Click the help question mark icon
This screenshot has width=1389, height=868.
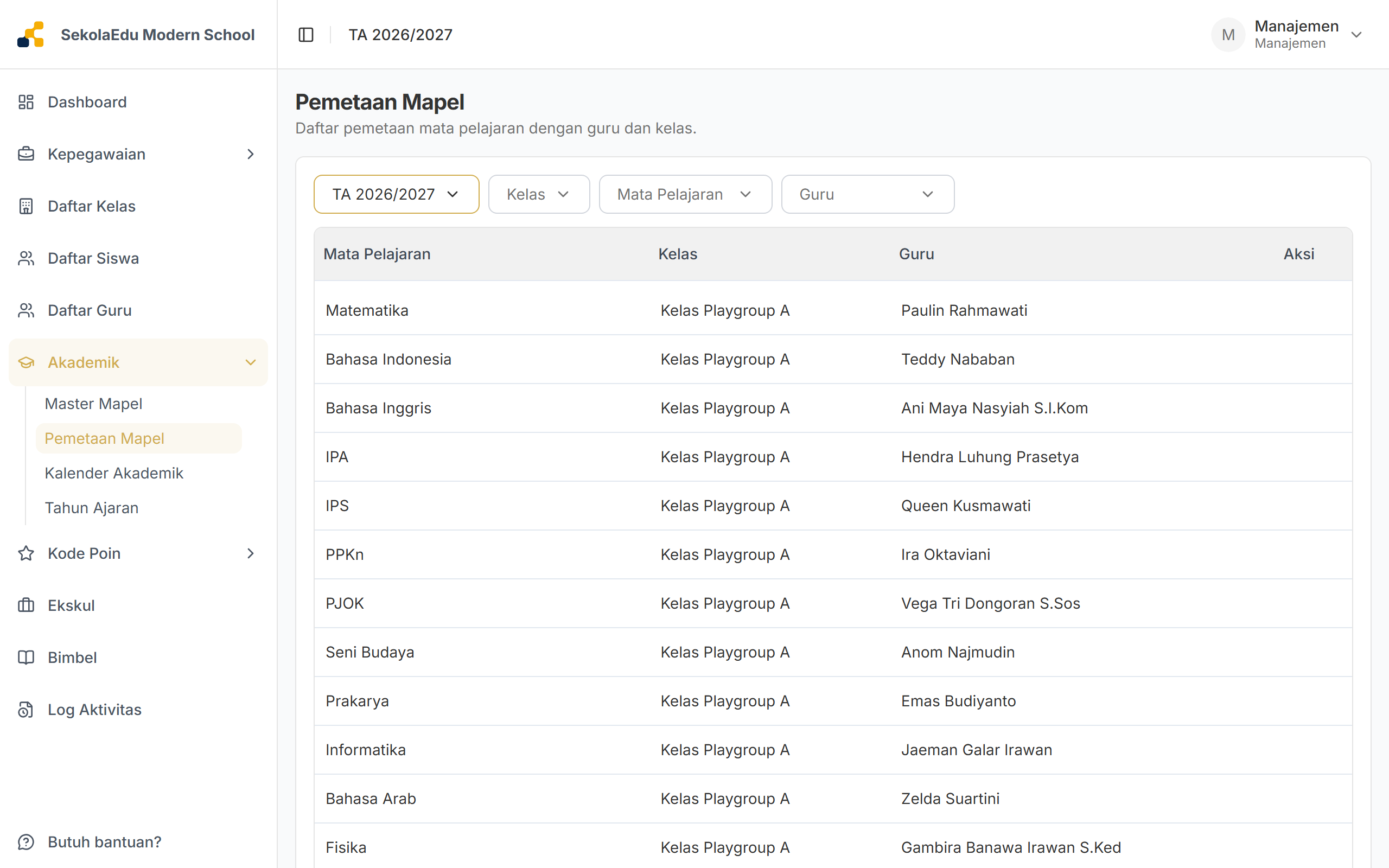click(26, 841)
